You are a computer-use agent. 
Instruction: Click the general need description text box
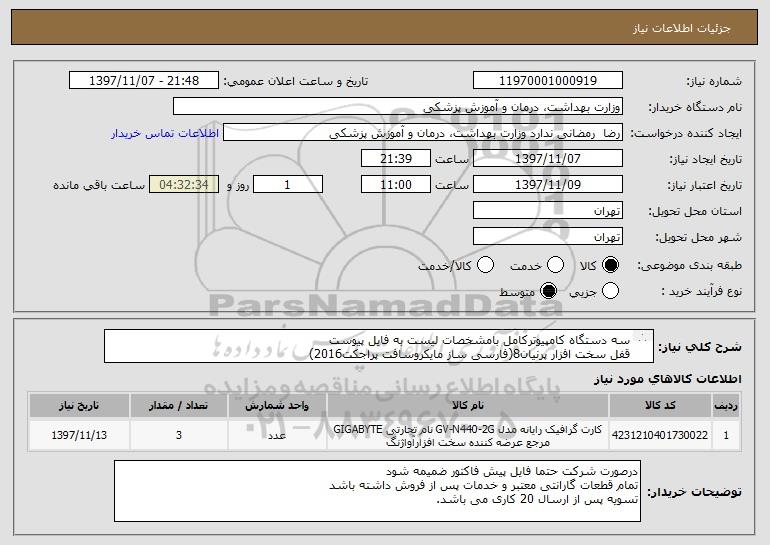[x=379, y=346]
